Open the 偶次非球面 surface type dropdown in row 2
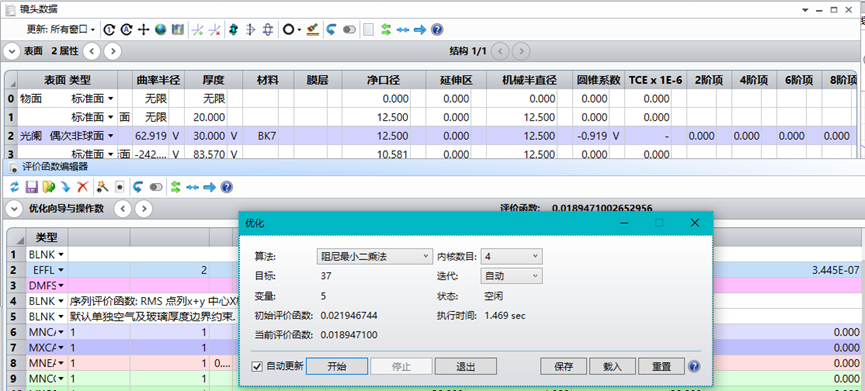Screen dimensions: 865x391 110,136
